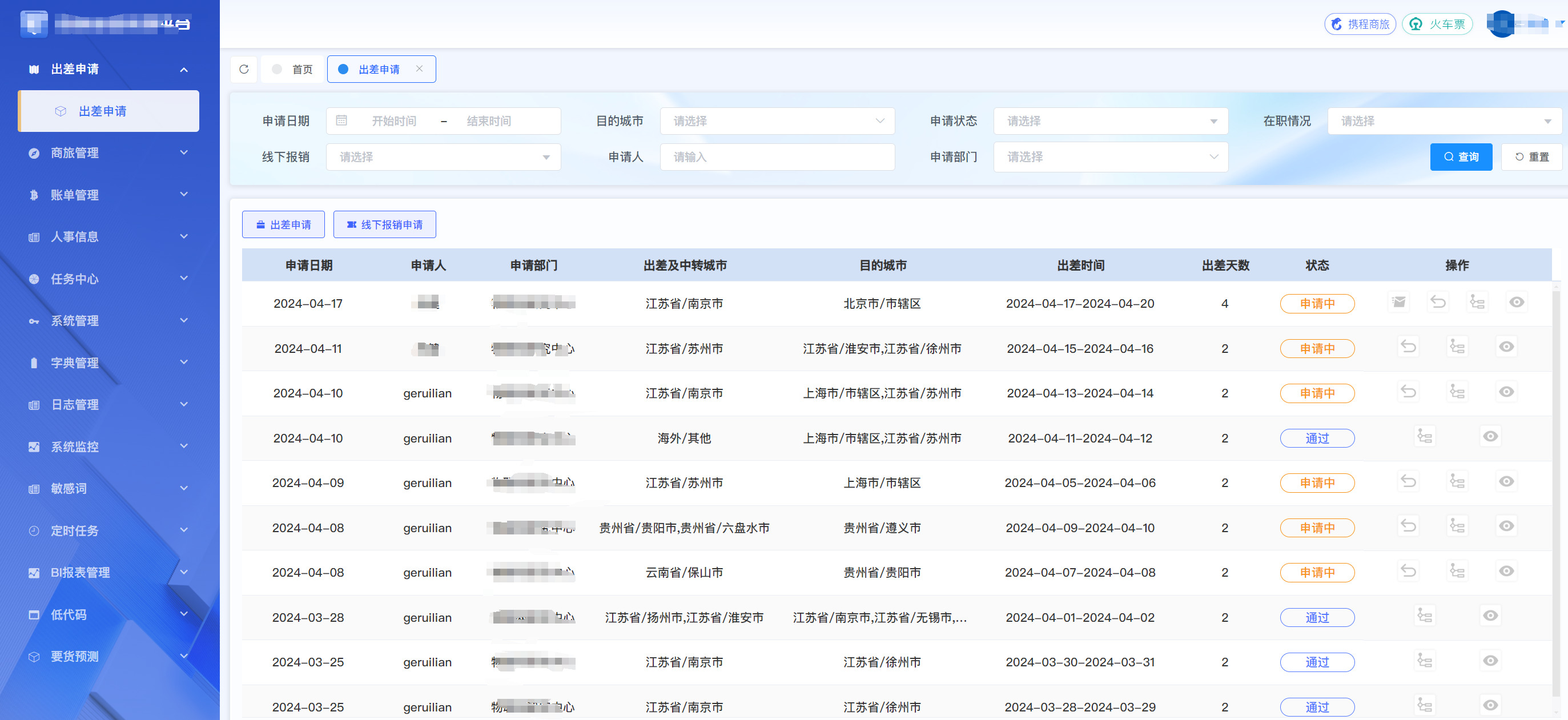Withdraw the application dated 2024-04-09
1568x720 pixels.
pyautogui.click(x=1409, y=481)
